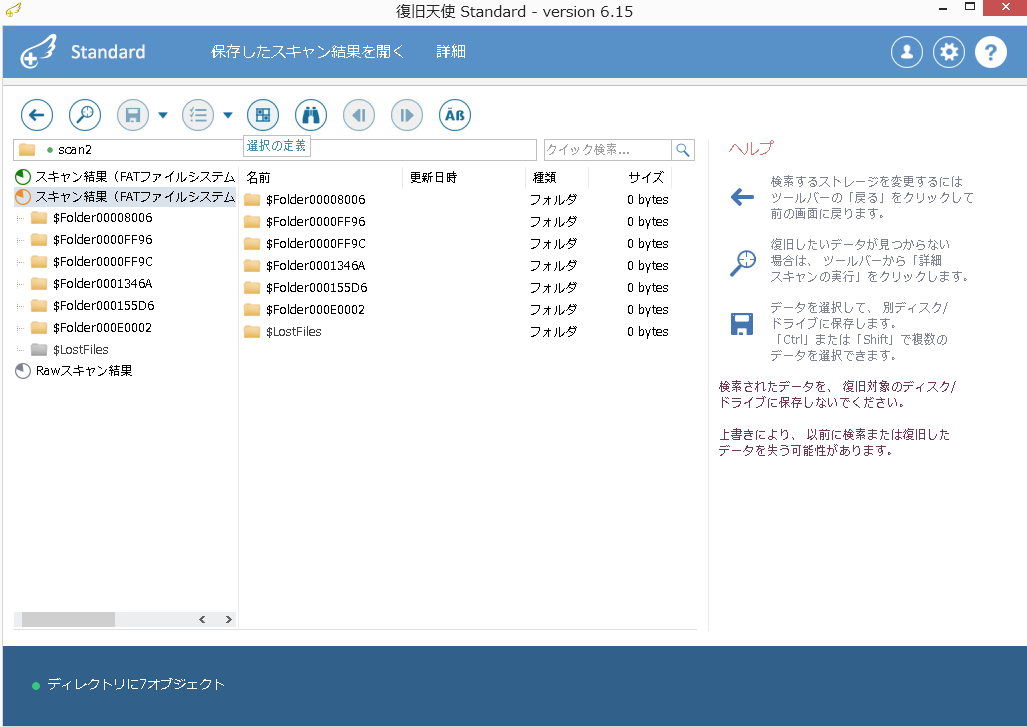Screen dimensions: 1027x727
Task: Open dropdown arrow next to list icon
Action: 228,115
